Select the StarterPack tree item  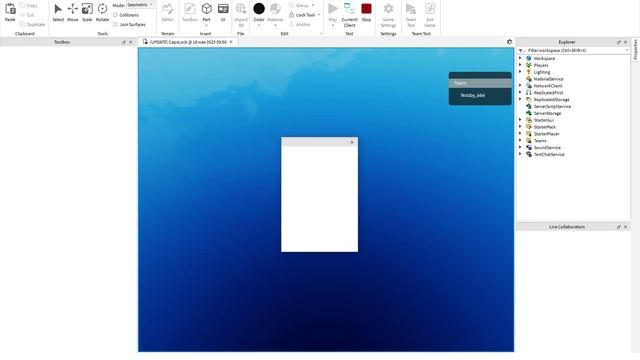[x=544, y=127]
